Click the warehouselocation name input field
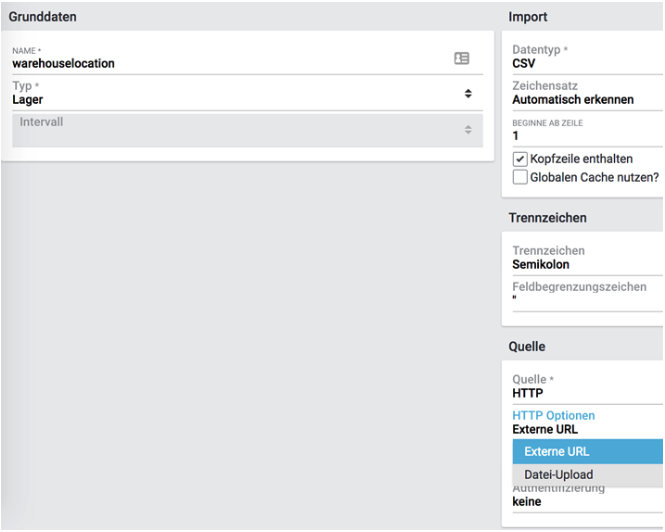 tap(220, 63)
